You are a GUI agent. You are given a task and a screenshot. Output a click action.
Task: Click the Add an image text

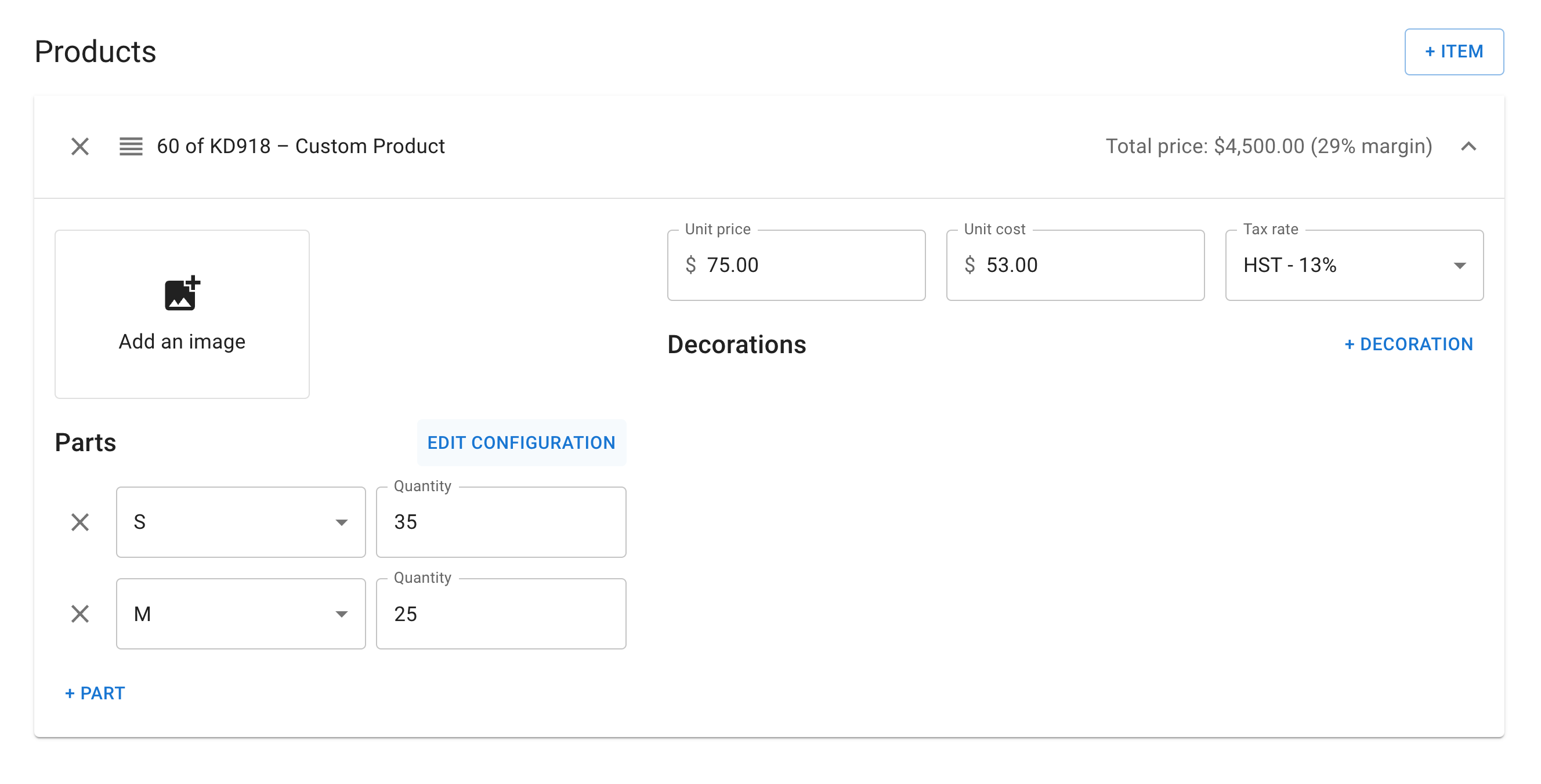[182, 342]
